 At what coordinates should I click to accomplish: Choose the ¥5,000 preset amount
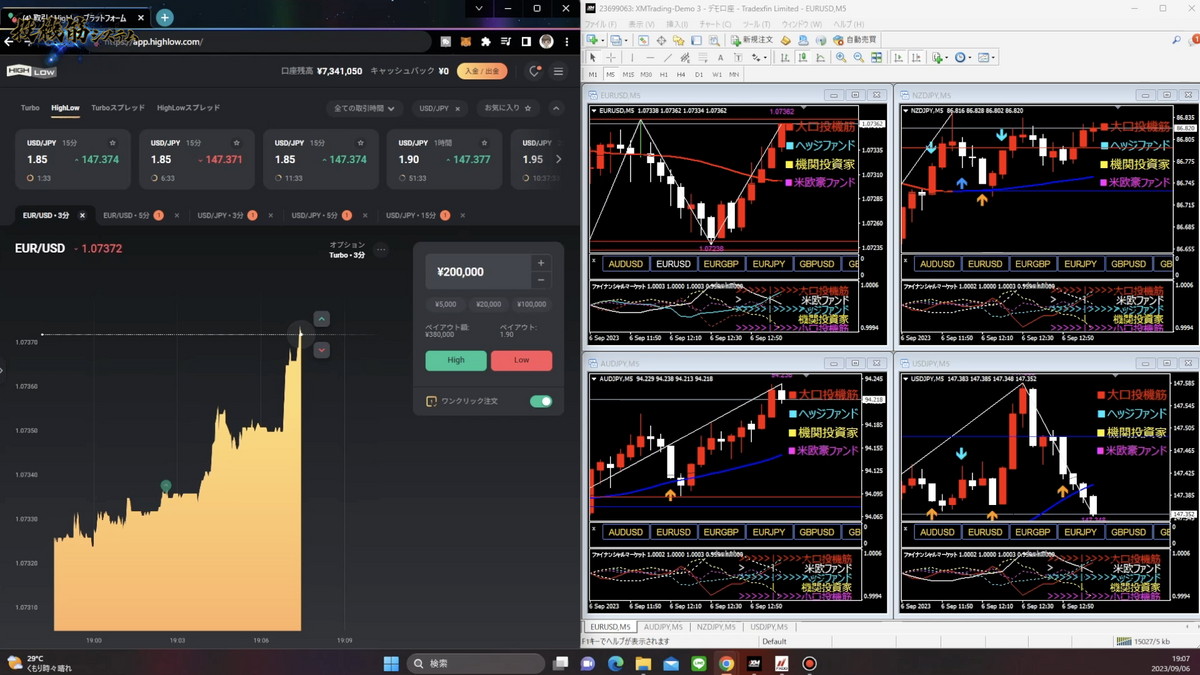point(446,304)
